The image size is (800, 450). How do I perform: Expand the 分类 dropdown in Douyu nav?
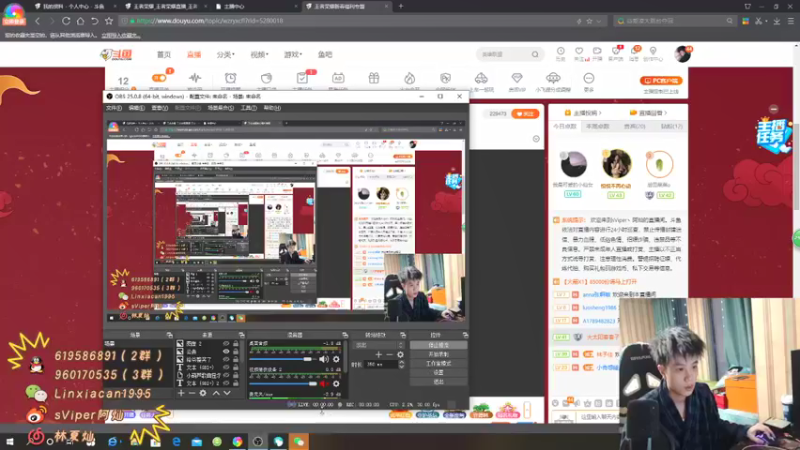pos(226,55)
